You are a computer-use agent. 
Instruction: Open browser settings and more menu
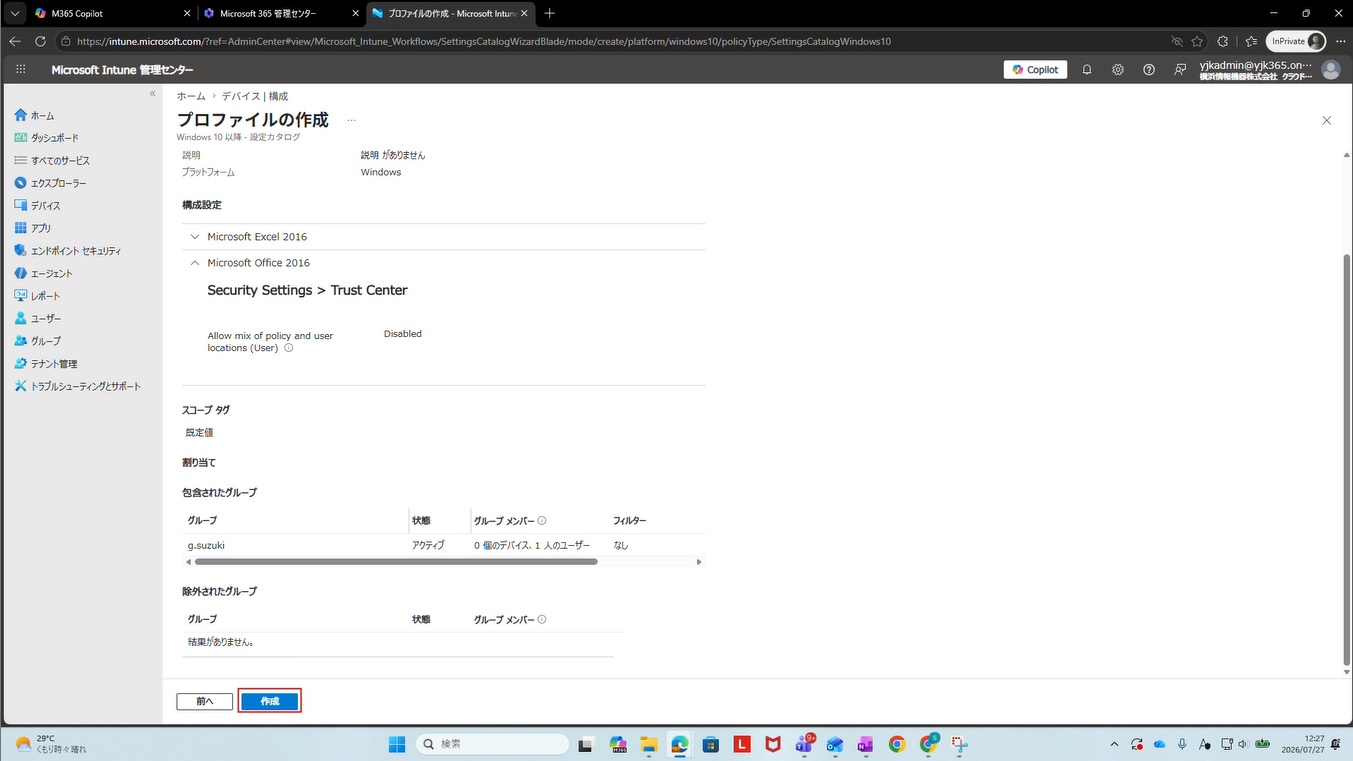click(1341, 42)
